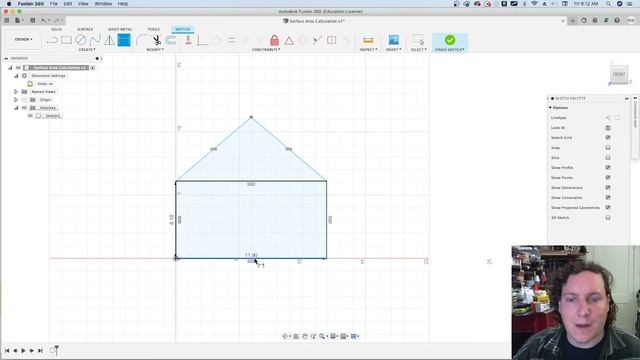
Task: Click the Measure tool in Inspect
Action: (x=368, y=40)
